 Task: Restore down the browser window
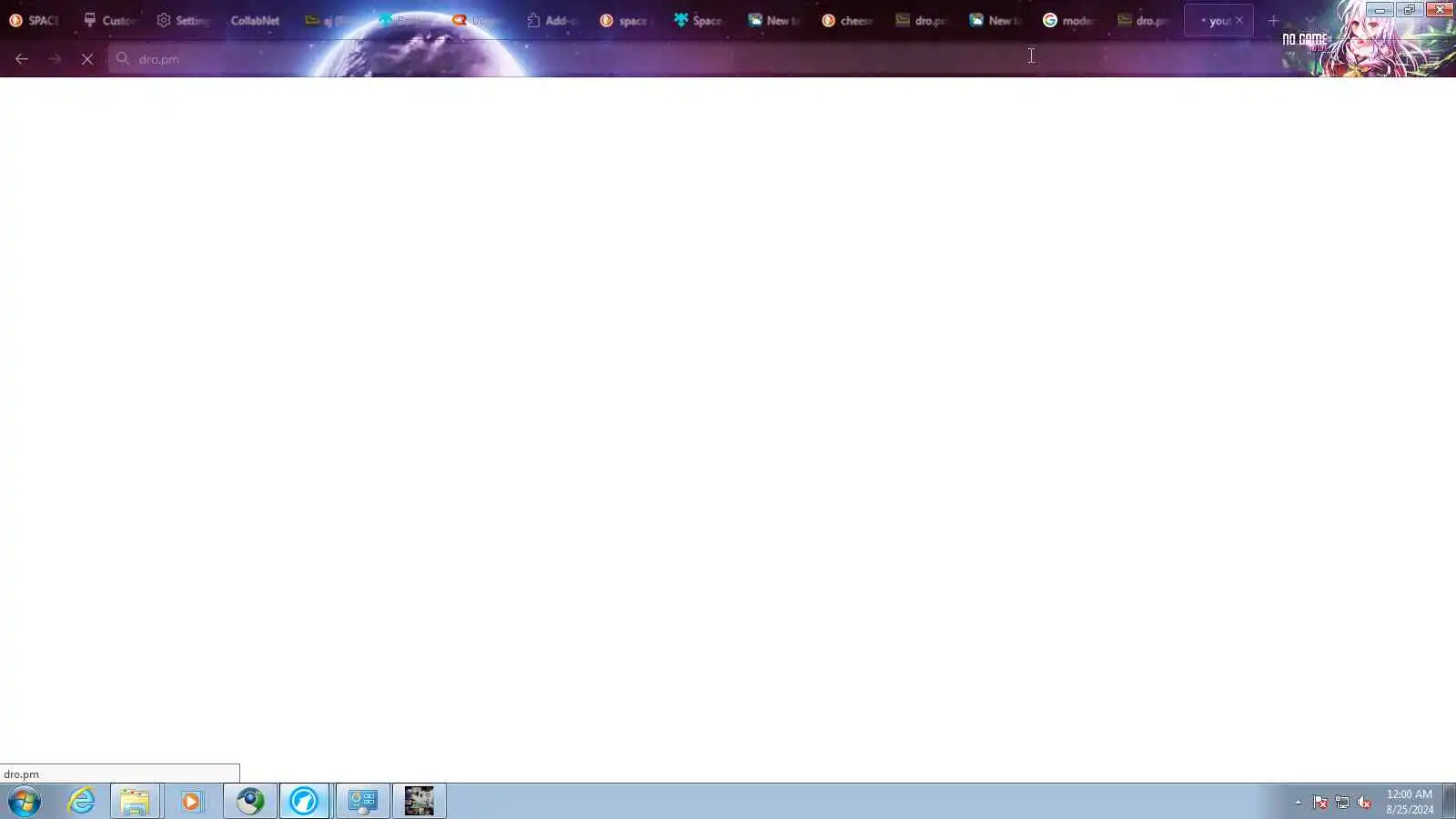pyautogui.click(x=1409, y=10)
